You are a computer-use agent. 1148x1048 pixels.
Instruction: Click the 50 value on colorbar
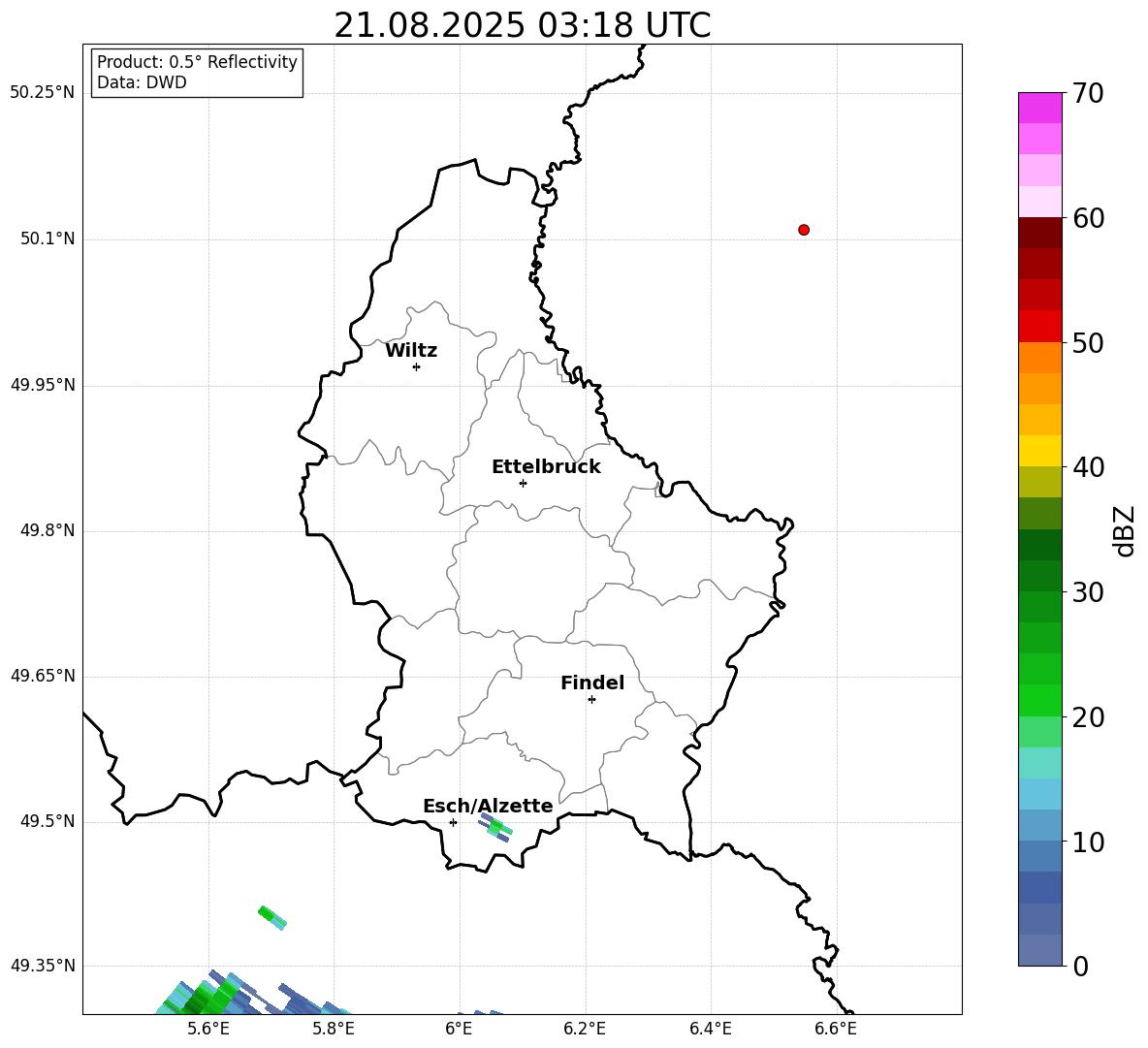click(x=1088, y=342)
